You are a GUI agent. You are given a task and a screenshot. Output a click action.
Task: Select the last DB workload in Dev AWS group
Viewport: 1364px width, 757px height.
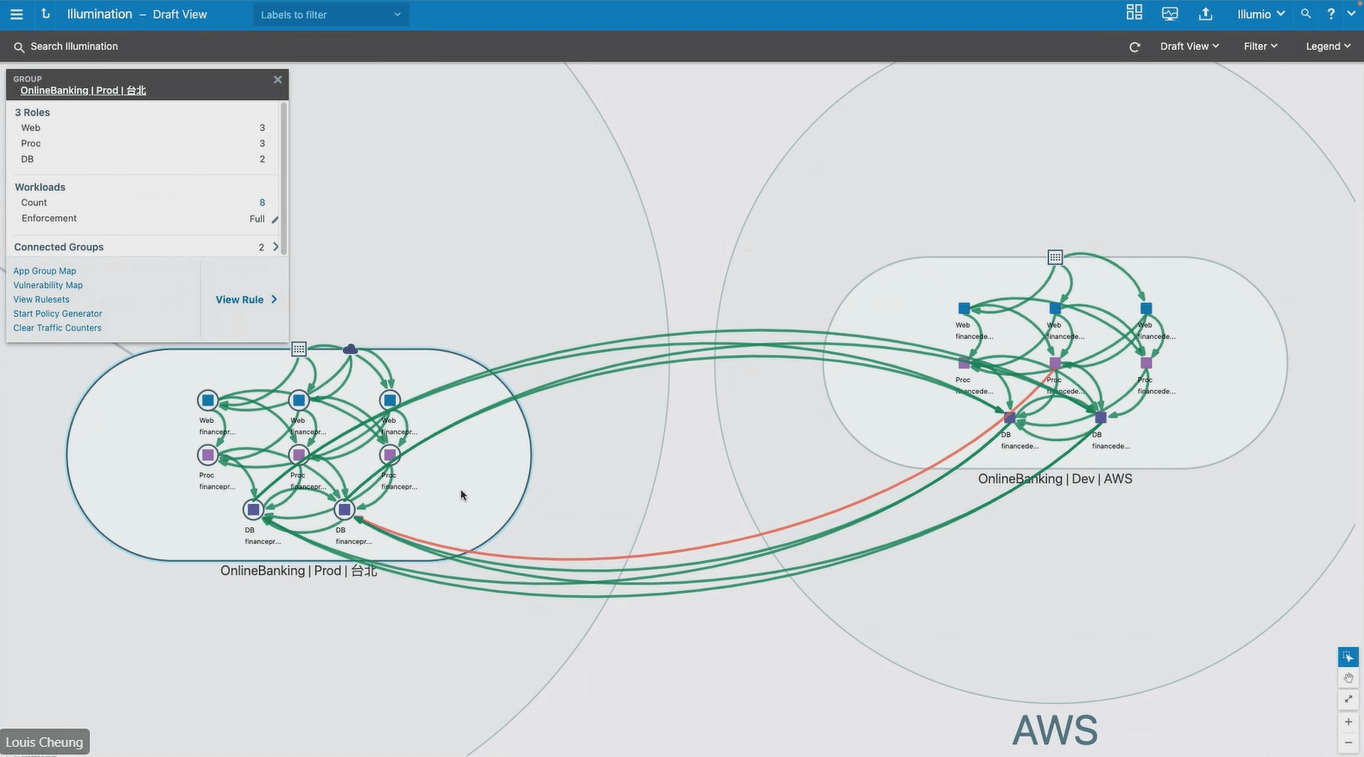(1100, 418)
